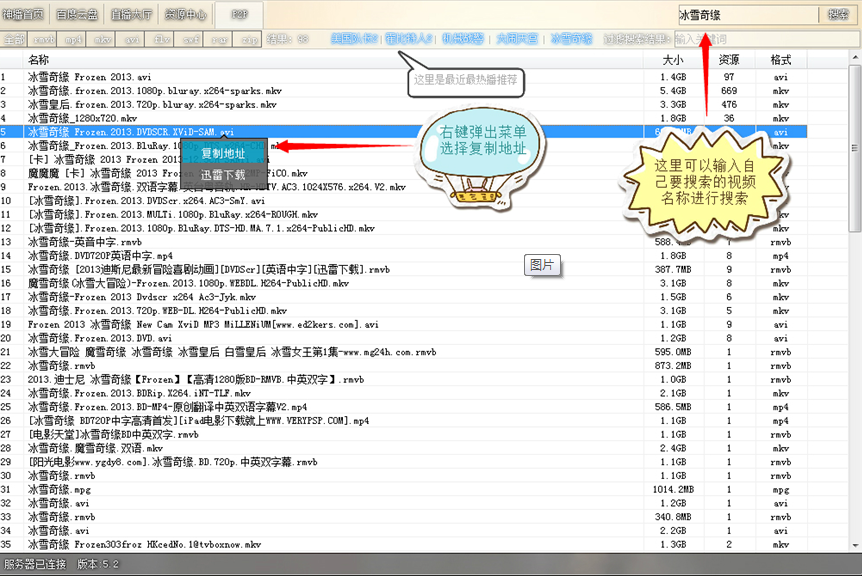The image size is (862, 576).
Task: Select row 31, the 冰雪奇缘.mpg file
Action: point(300,490)
